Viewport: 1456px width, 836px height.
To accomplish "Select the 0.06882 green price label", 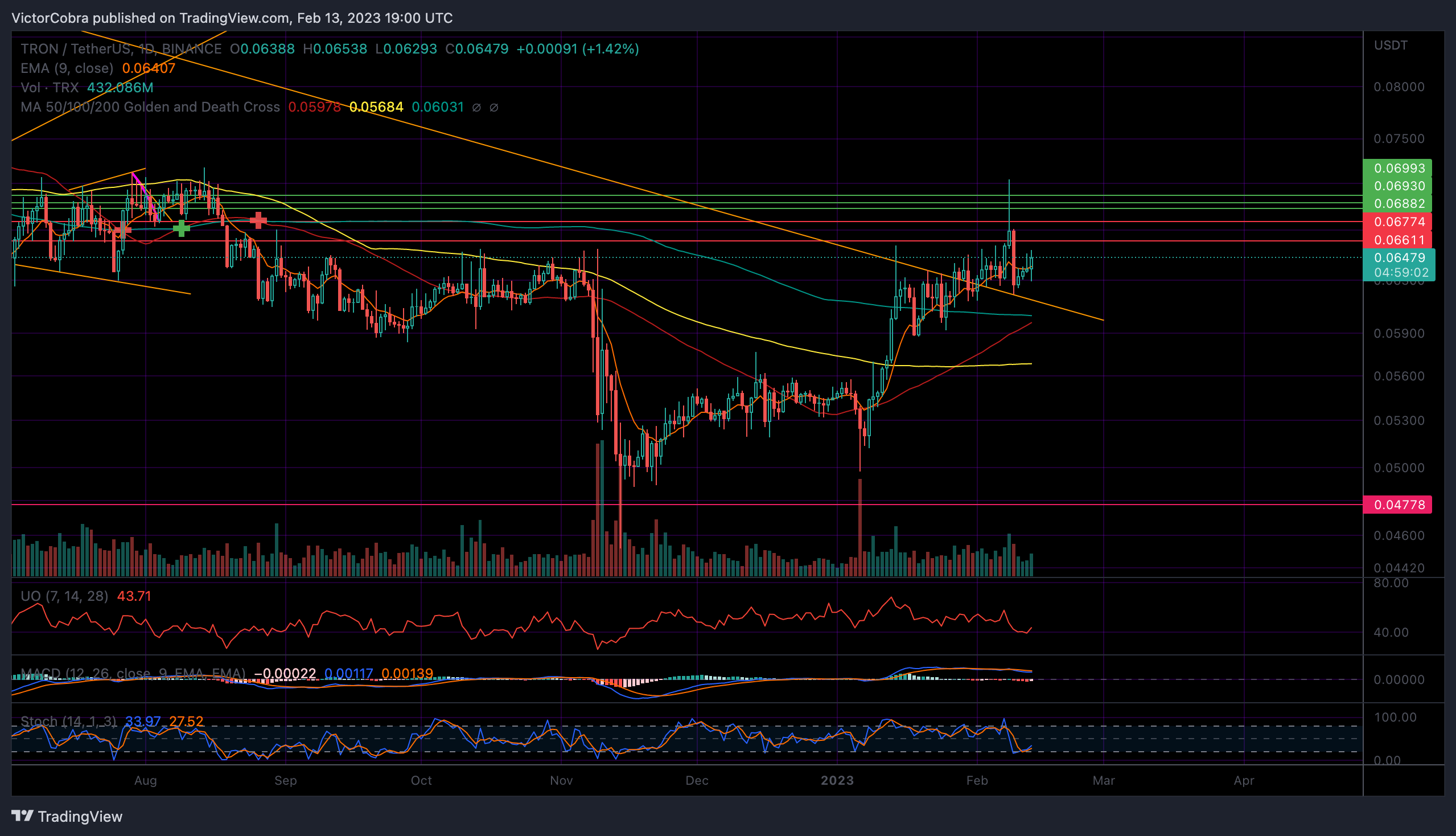I will click(x=1397, y=203).
